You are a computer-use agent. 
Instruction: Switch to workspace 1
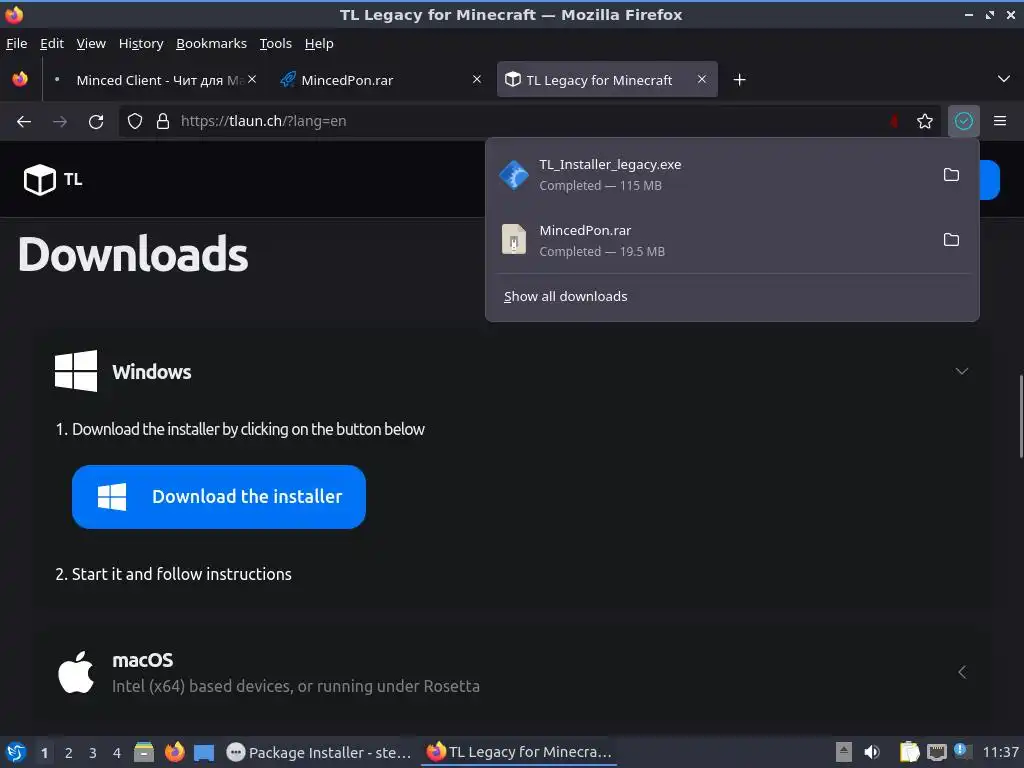(44, 753)
